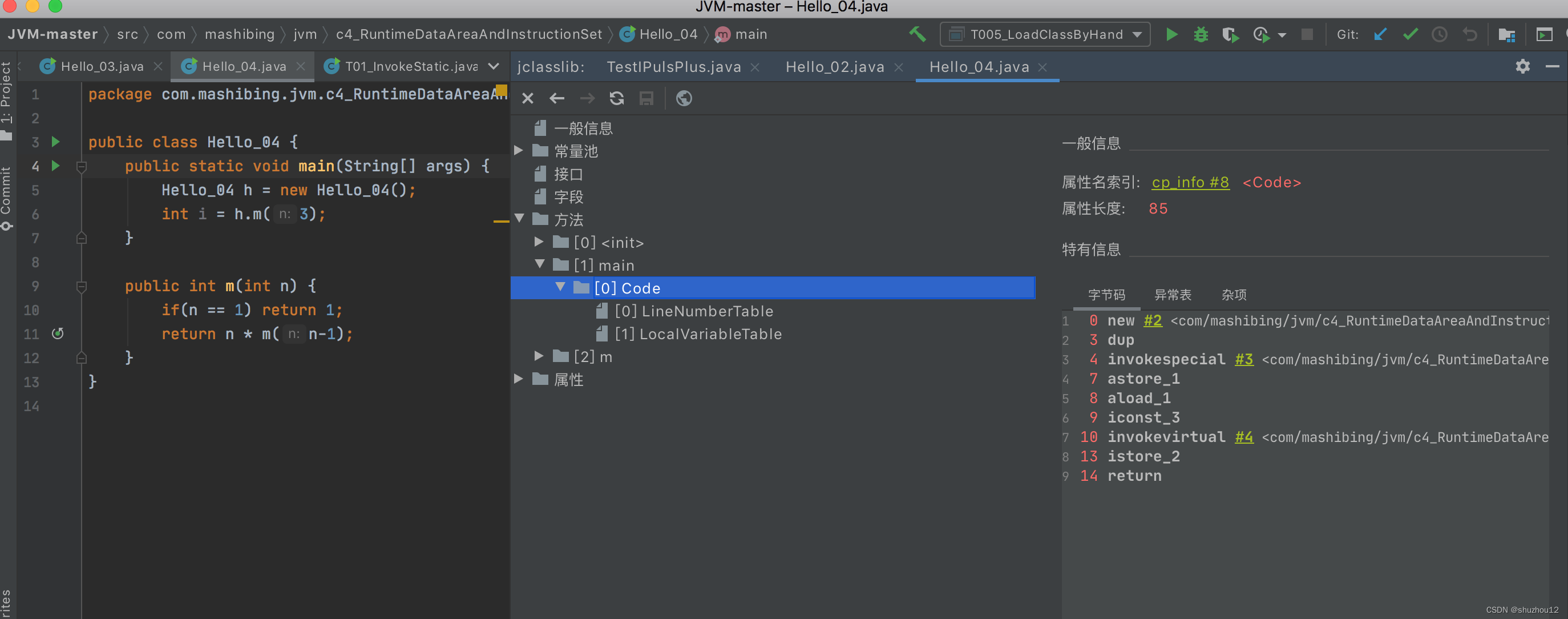This screenshot has width=1568, height=619.
Task: Expand the [0] <init> method node
Action: coord(539,242)
